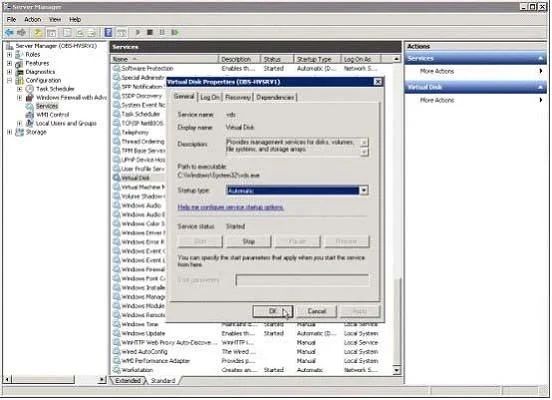Click the Stop Service square toolbar icon

pyautogui.click(x=150, y=33)
